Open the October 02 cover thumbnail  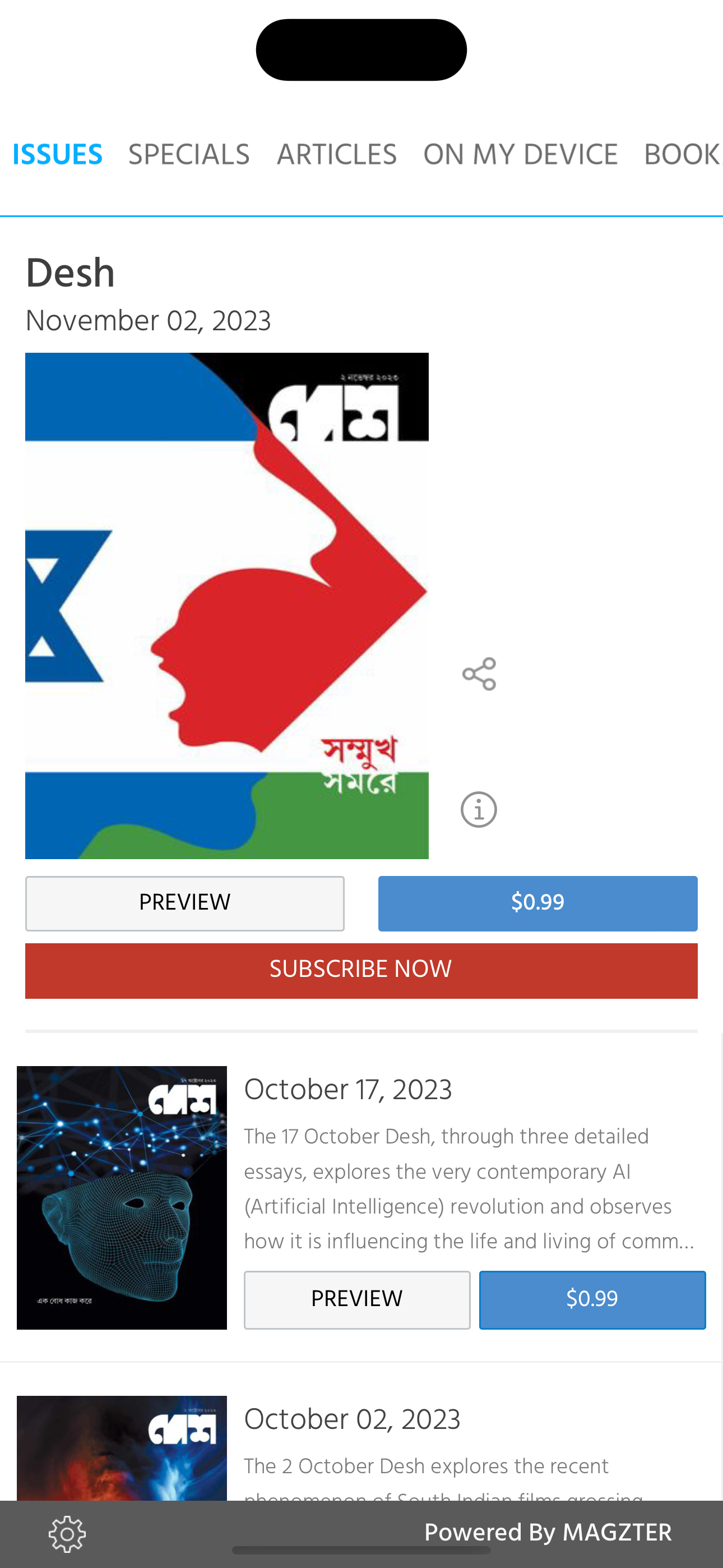click(x=122, y=1448)
